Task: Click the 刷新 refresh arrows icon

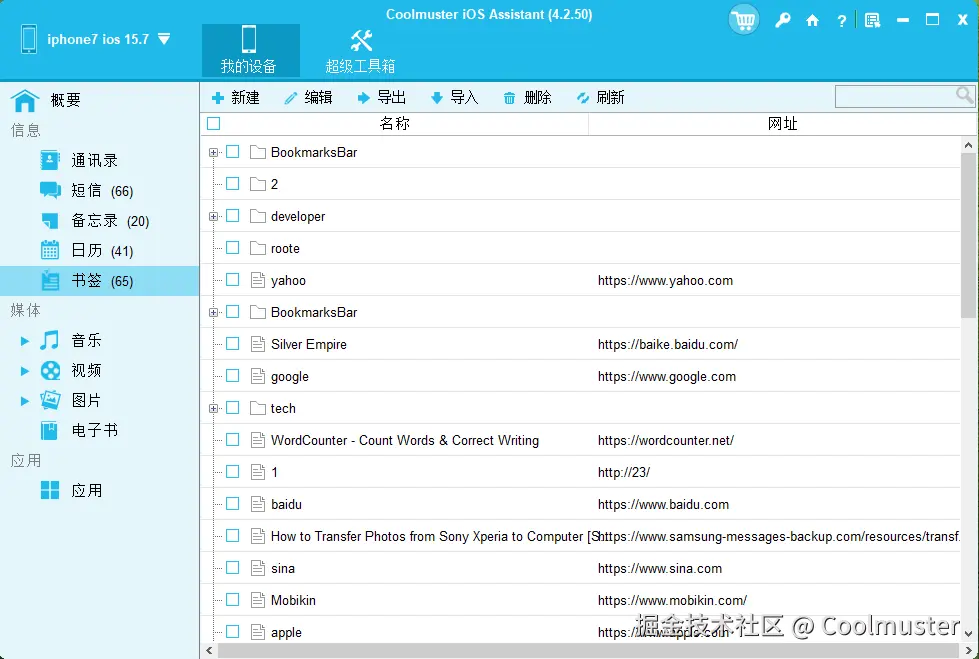Action: click(x=583, y=98)
